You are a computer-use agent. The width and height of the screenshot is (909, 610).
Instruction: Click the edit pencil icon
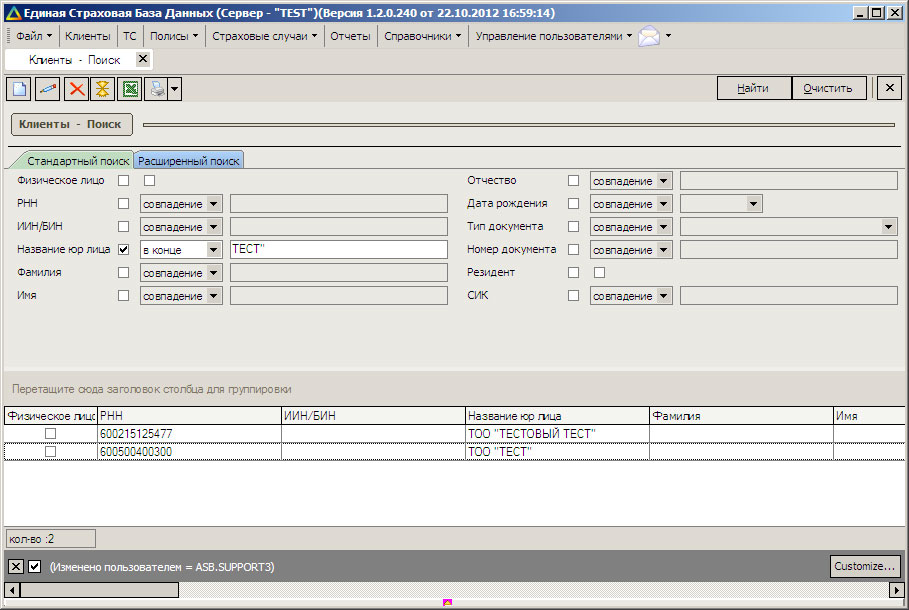pos(47,89)
